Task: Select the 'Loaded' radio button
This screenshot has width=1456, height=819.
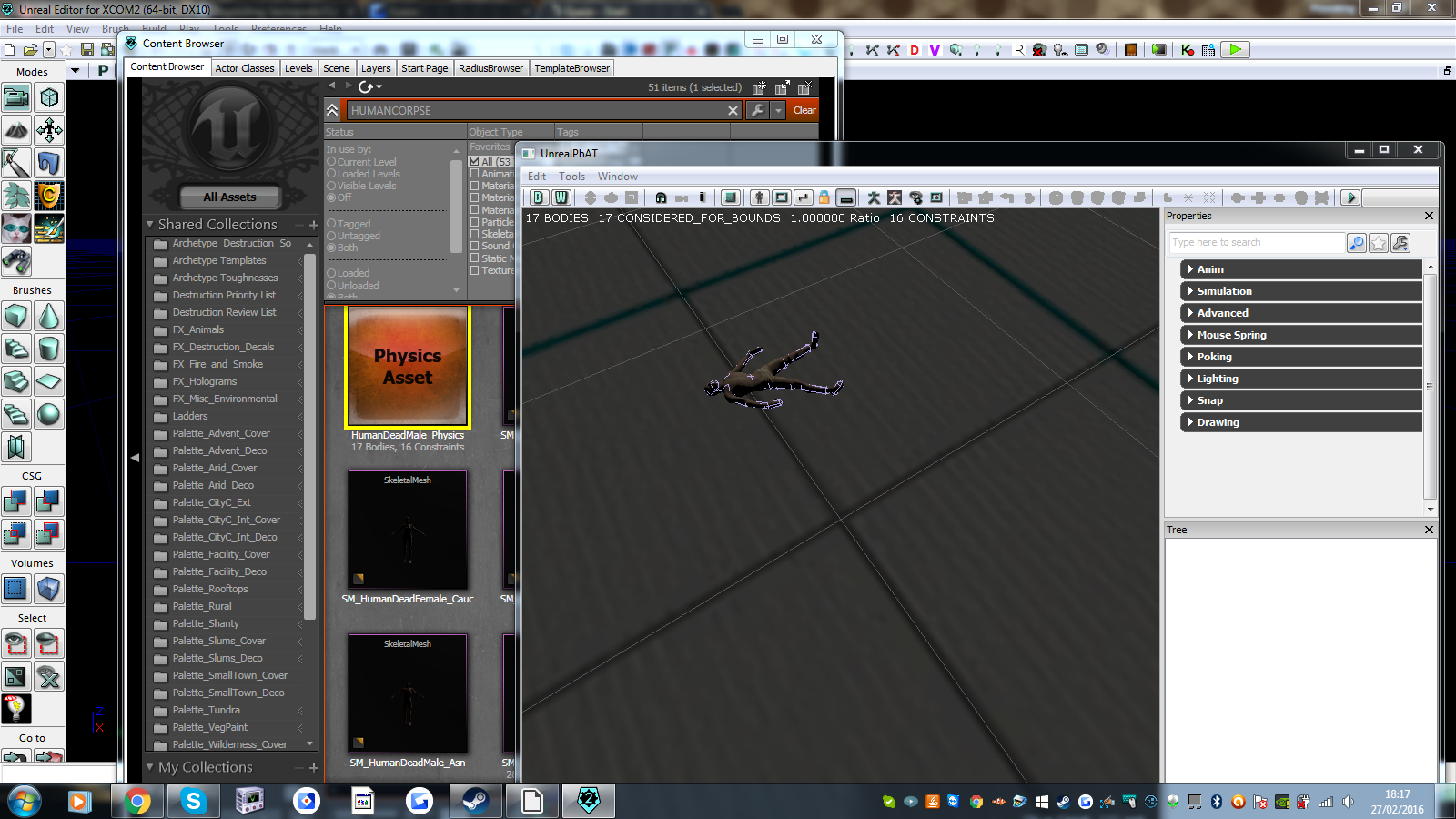Action: (332, 273)
